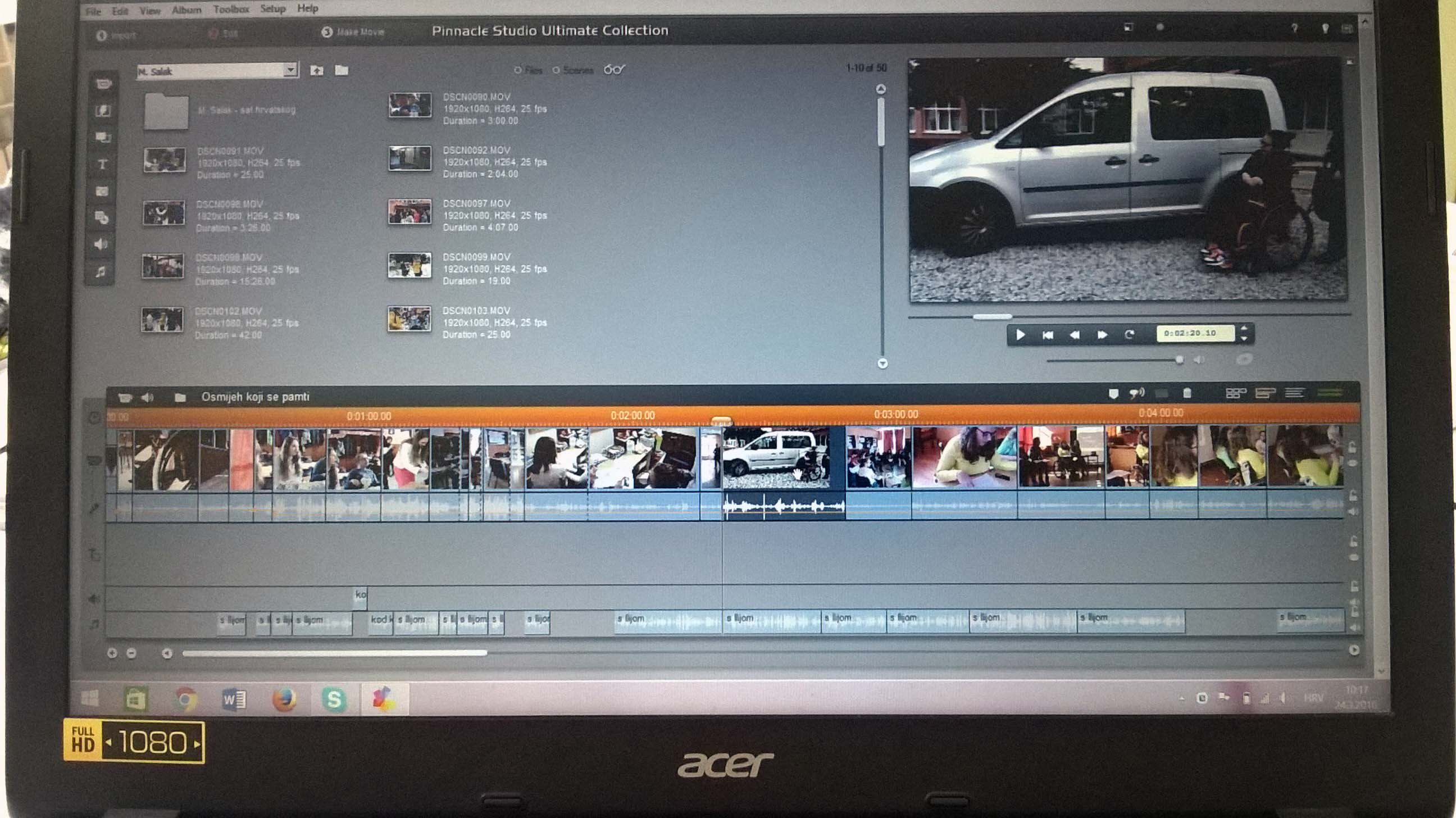Open the Album menu

pyautogui.click(x=186, y=10)
